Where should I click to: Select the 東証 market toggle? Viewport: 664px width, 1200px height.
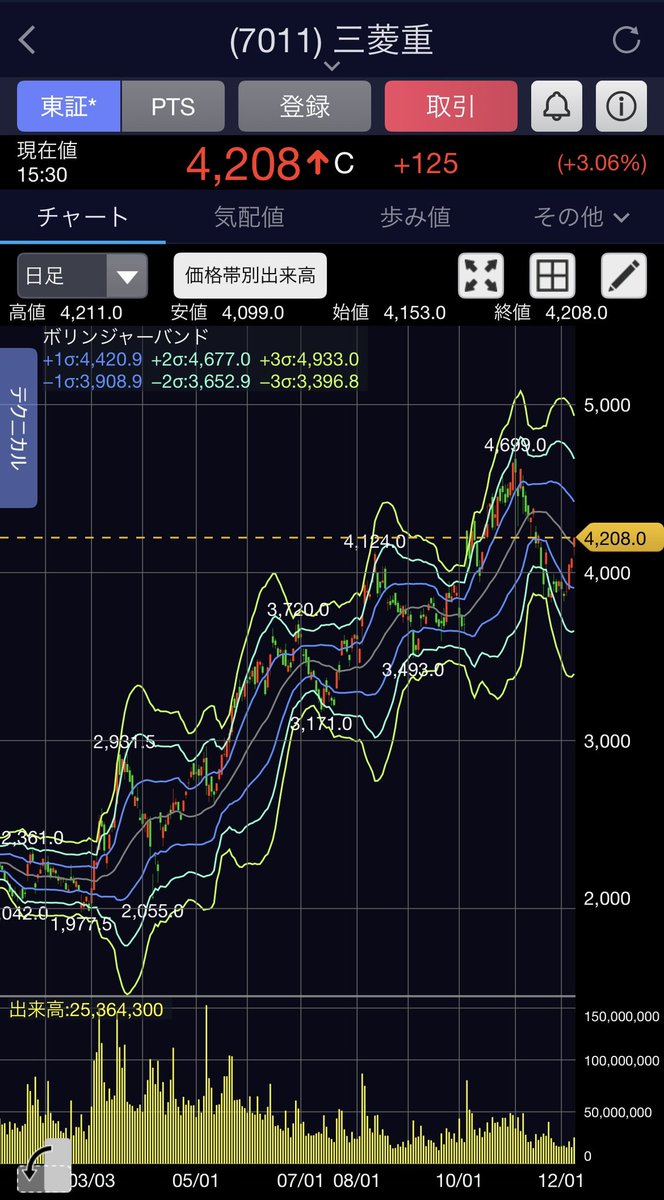click(69, 106)
